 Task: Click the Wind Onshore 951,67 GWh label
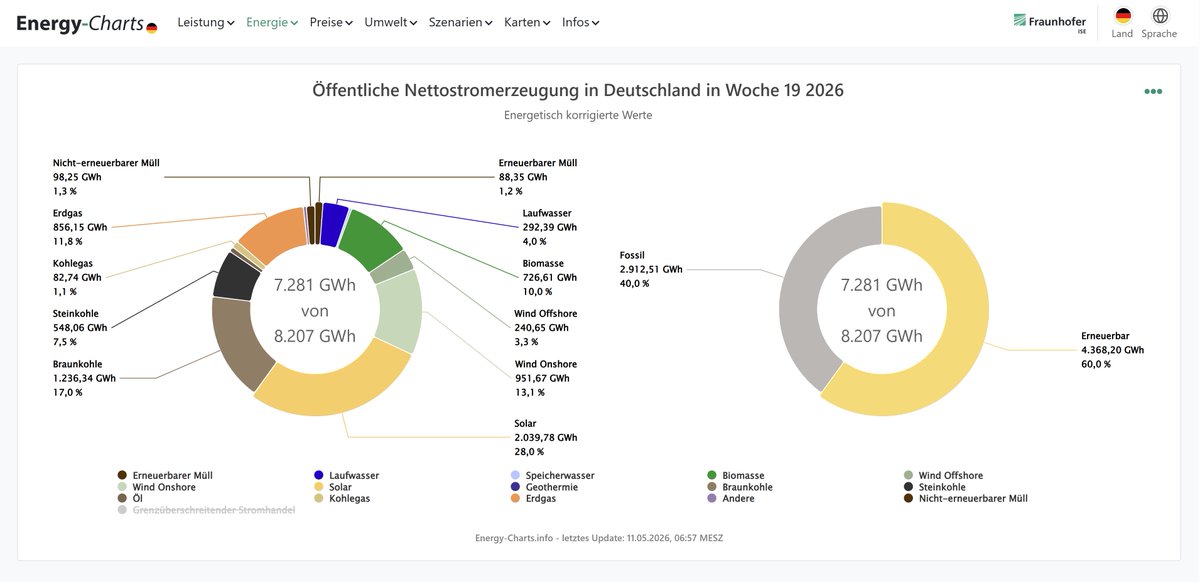(546, 378)
